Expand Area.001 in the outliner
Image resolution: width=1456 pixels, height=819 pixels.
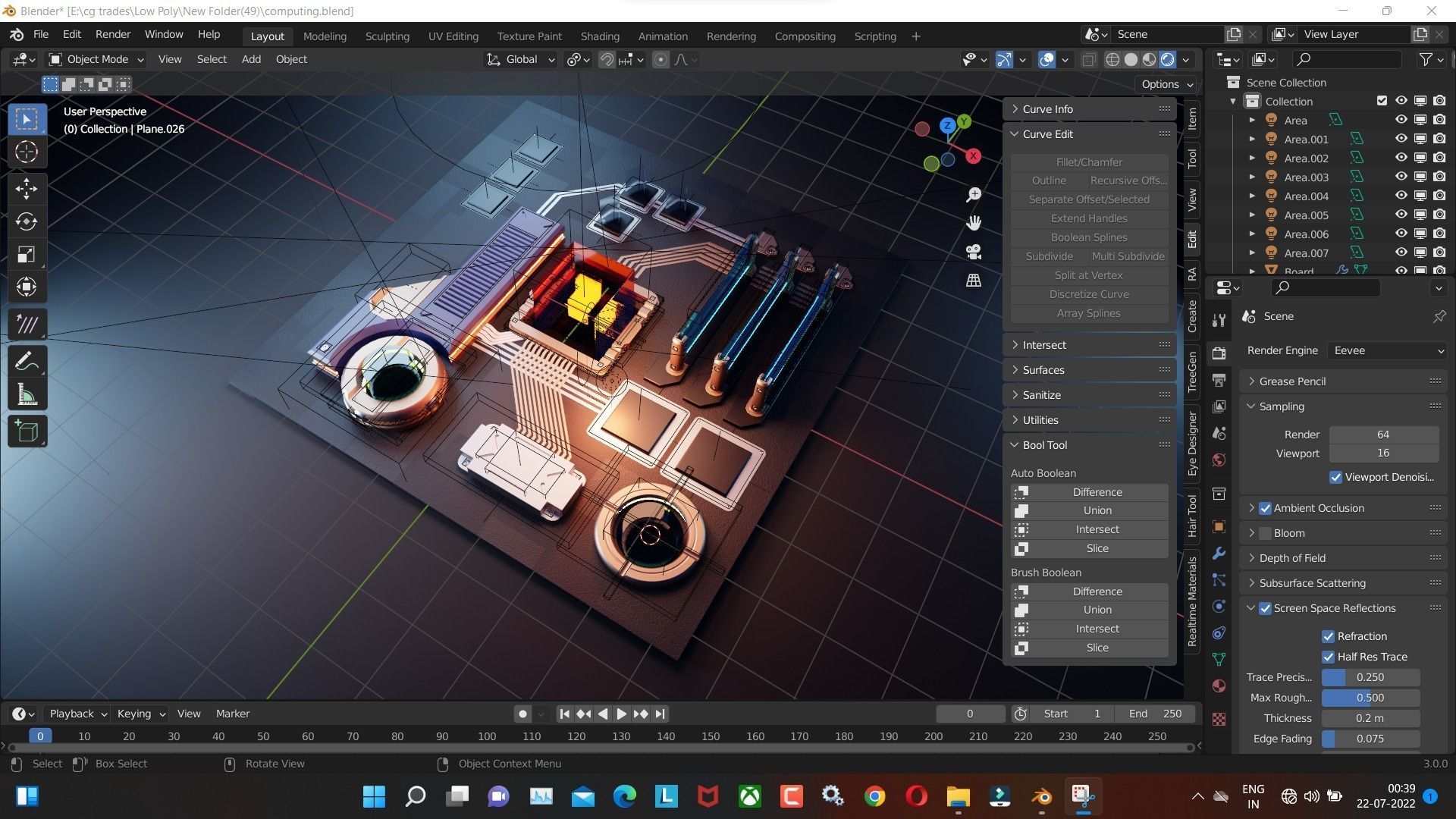point(1252,139)
